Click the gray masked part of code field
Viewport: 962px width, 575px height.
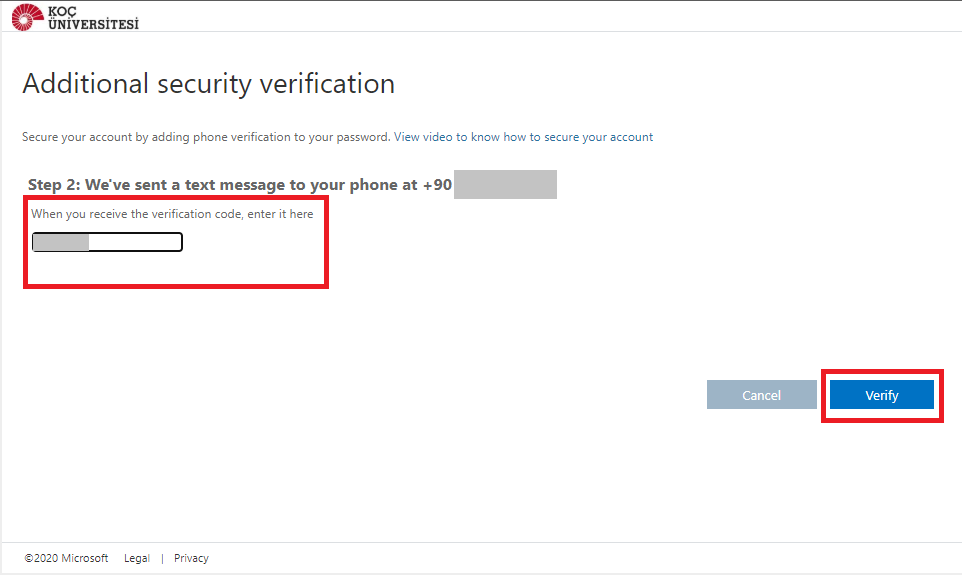click(61, 242)
